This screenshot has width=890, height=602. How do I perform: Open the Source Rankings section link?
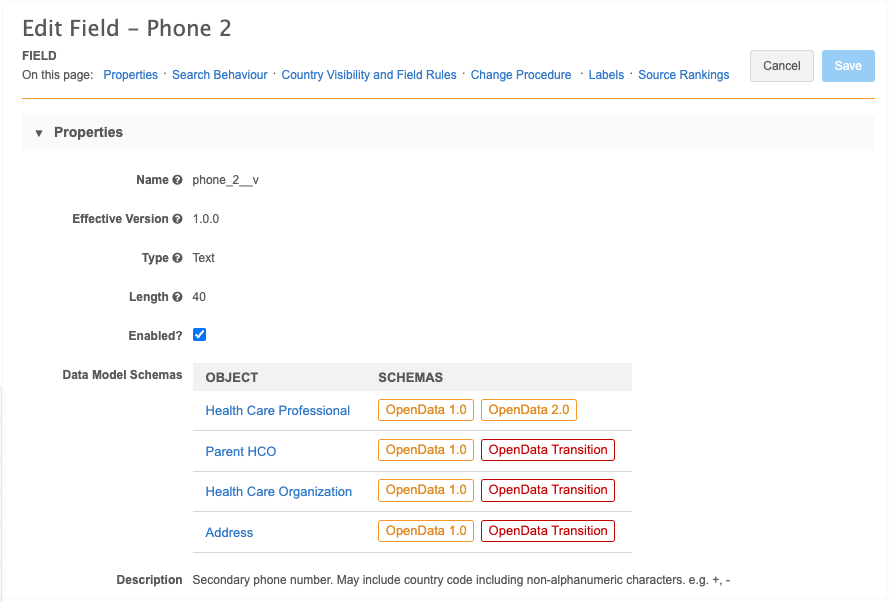click(x=684, y=75)
